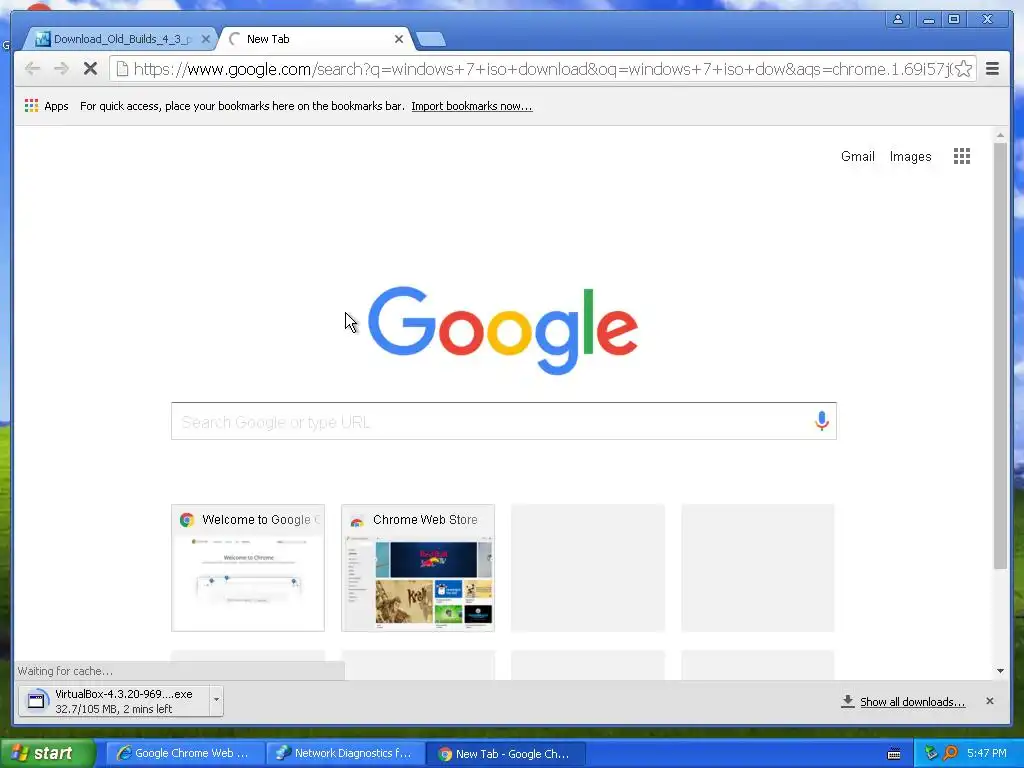Image resolution: width=1024 pixels, height=768 pixels.
Task: Click the on-screen keyboard tray icon
Action: pyautogui.click(x=894, y=754)
